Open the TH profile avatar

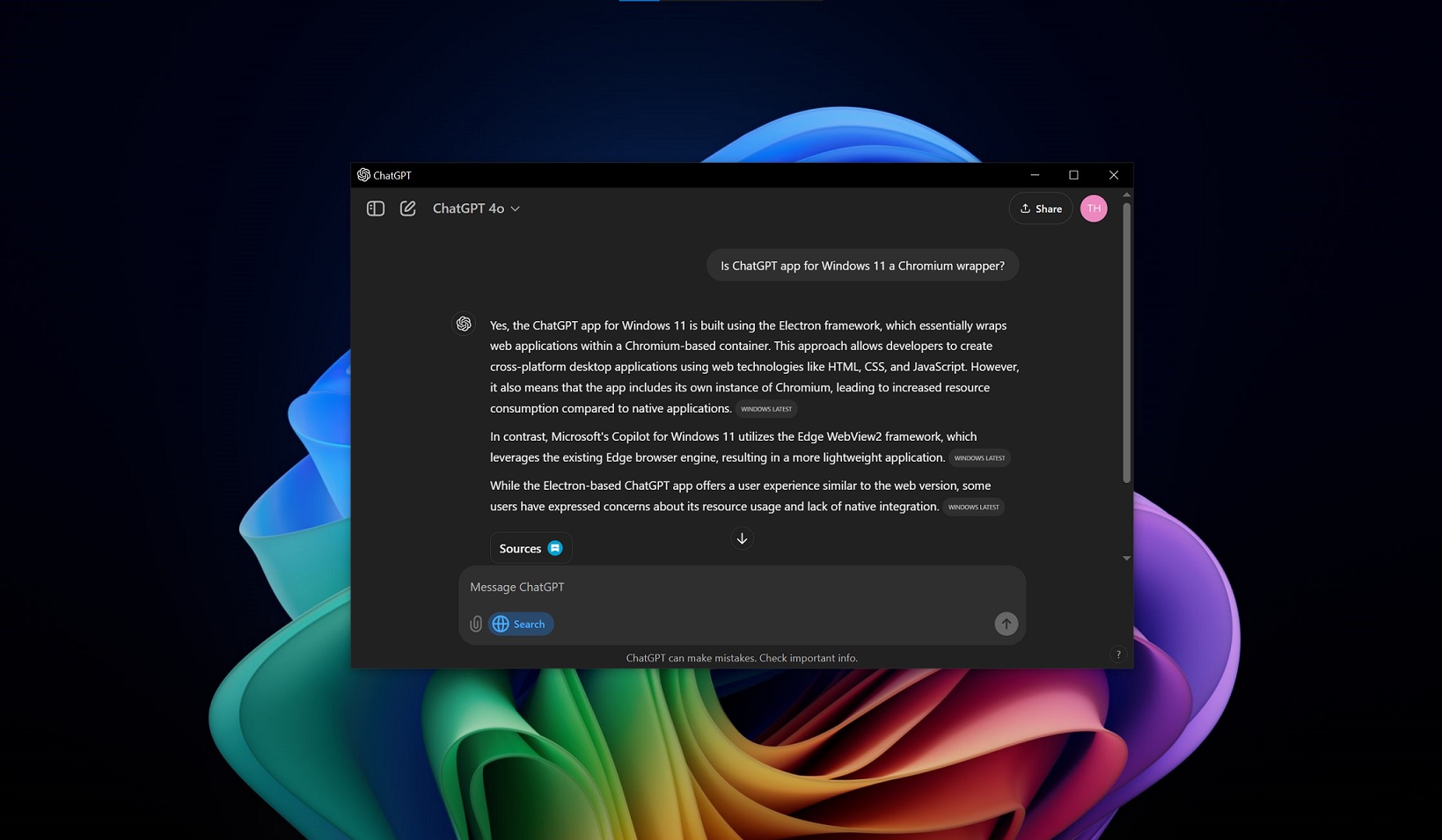(x=1094, y=208)
